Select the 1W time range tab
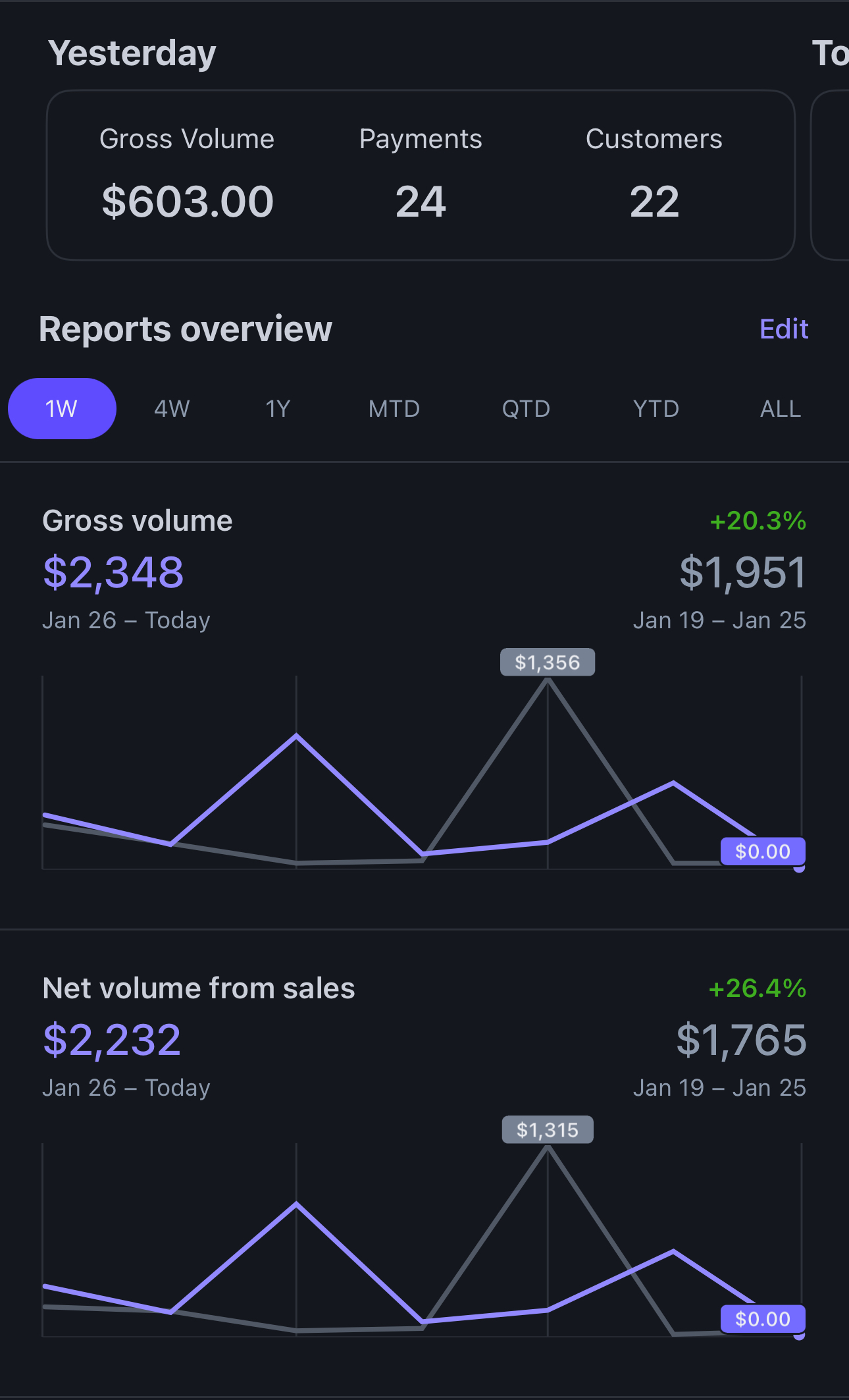The height and width of the screenshot is (1400, 849). point(62,408)
